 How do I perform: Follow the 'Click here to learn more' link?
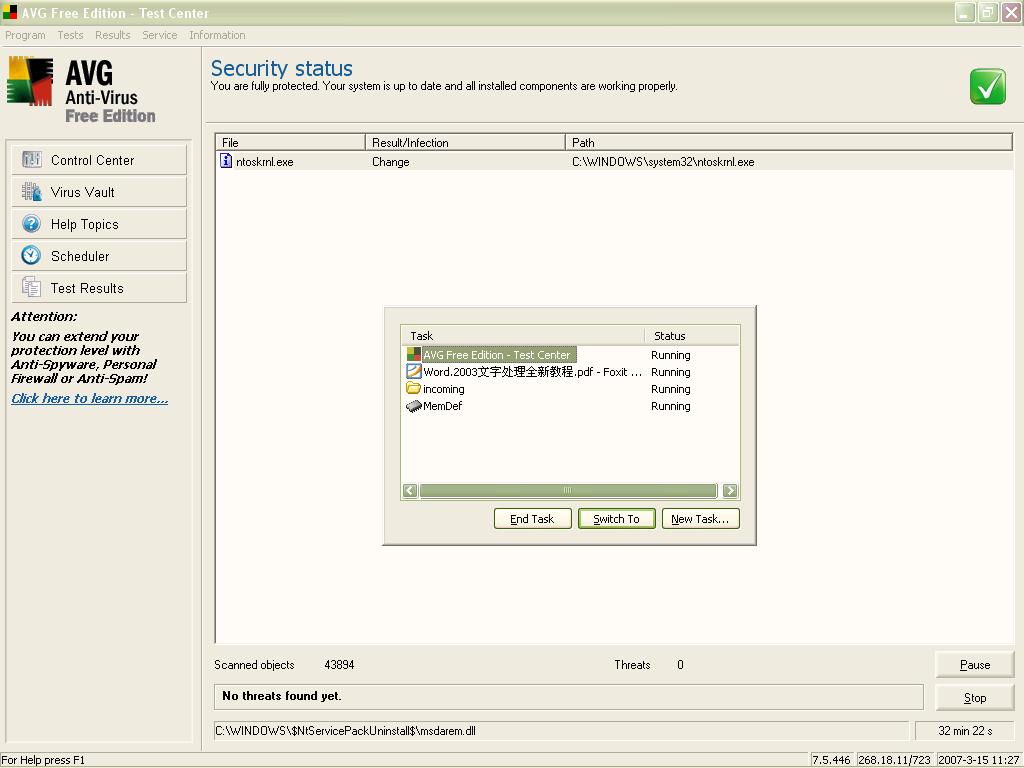click(89, 398)
